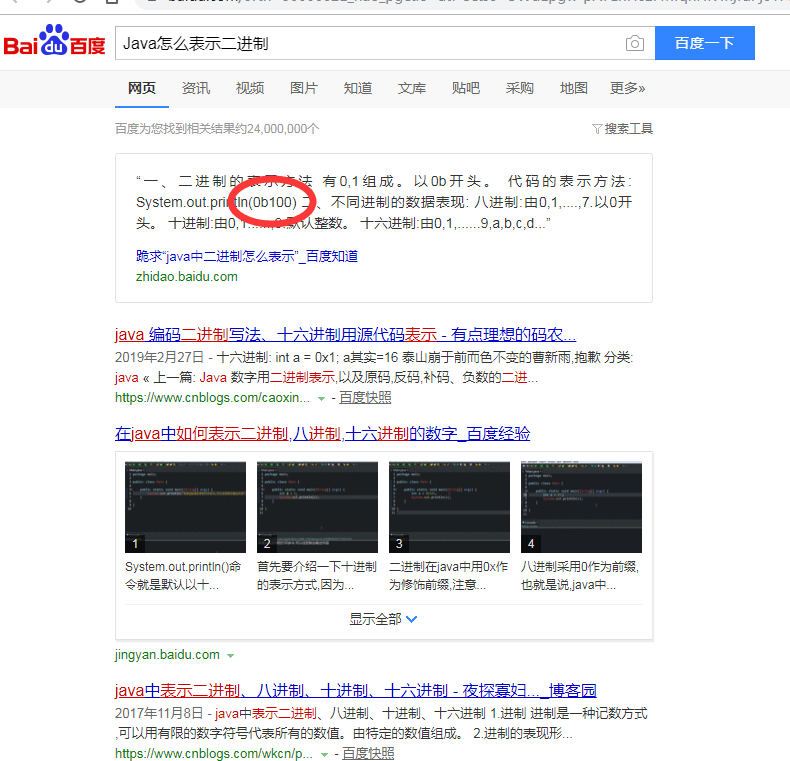The width and height of the screenshot is (790, 761).
Task: Select the 网页 tab
Action: (x=142, y=88)
